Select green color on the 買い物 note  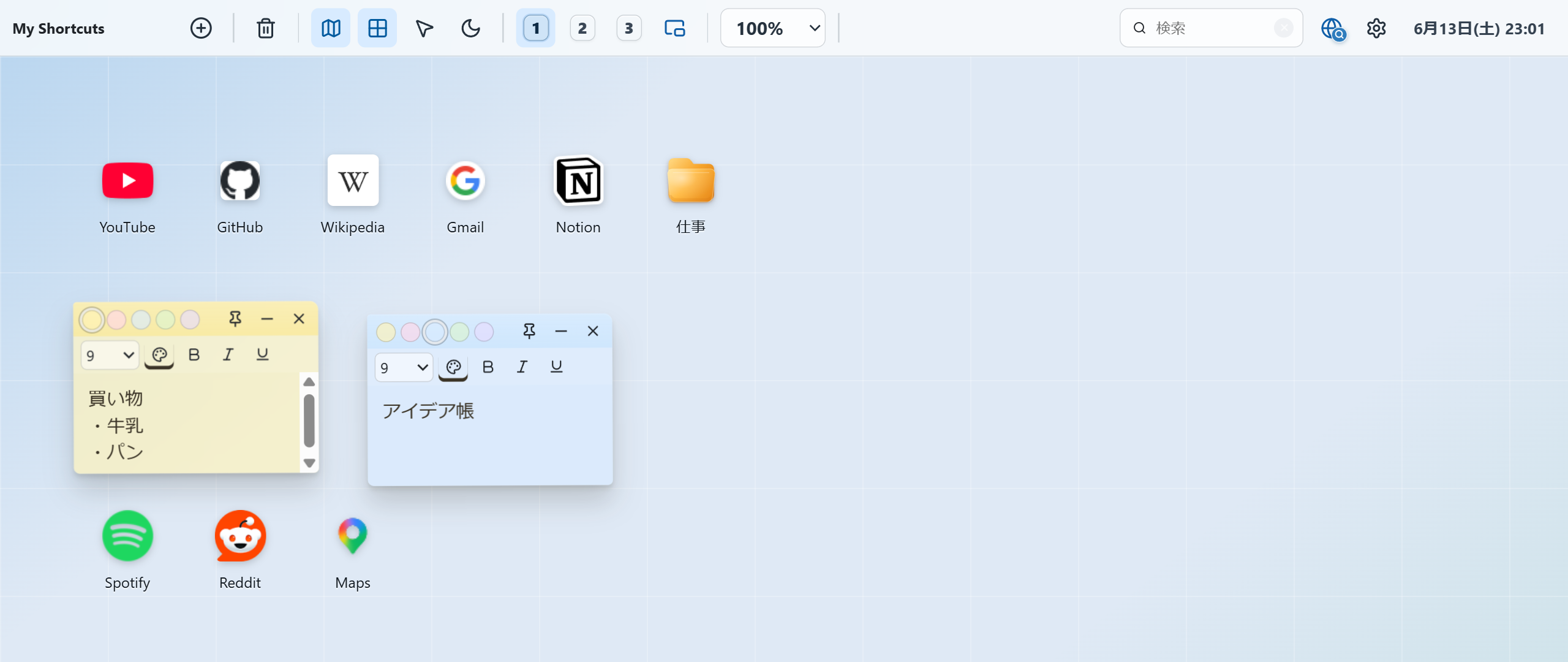pos(165,319)
